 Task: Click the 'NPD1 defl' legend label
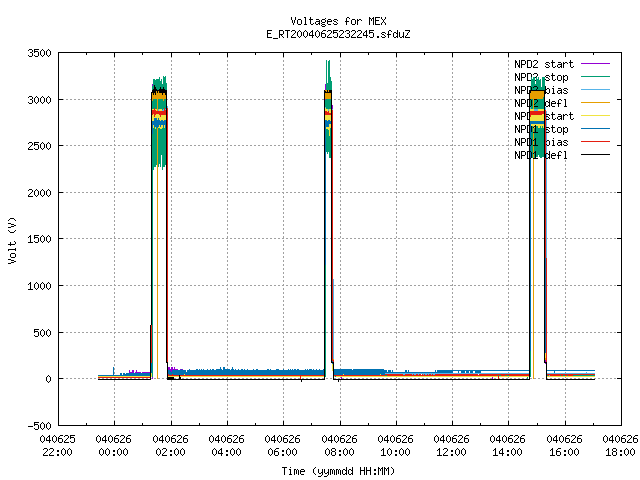click(x=541, y=155)
